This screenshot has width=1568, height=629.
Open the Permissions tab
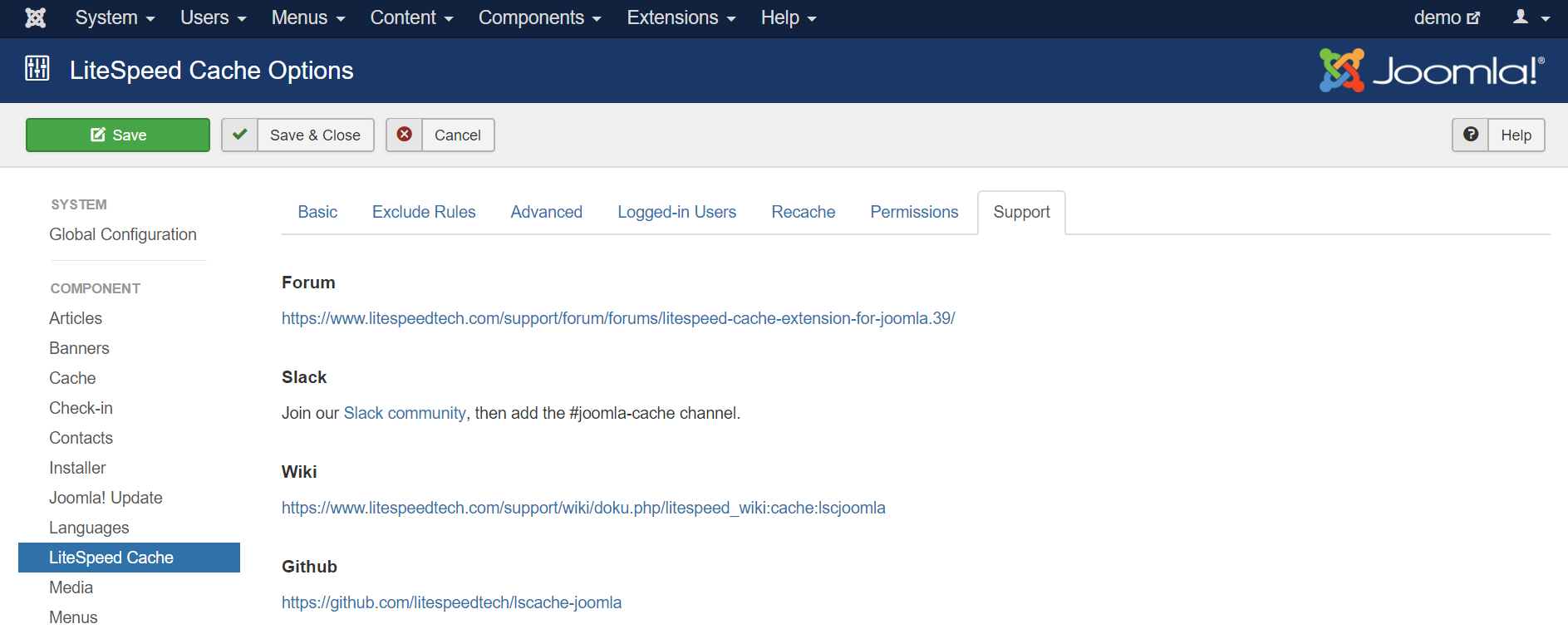(x=915, y=212)
